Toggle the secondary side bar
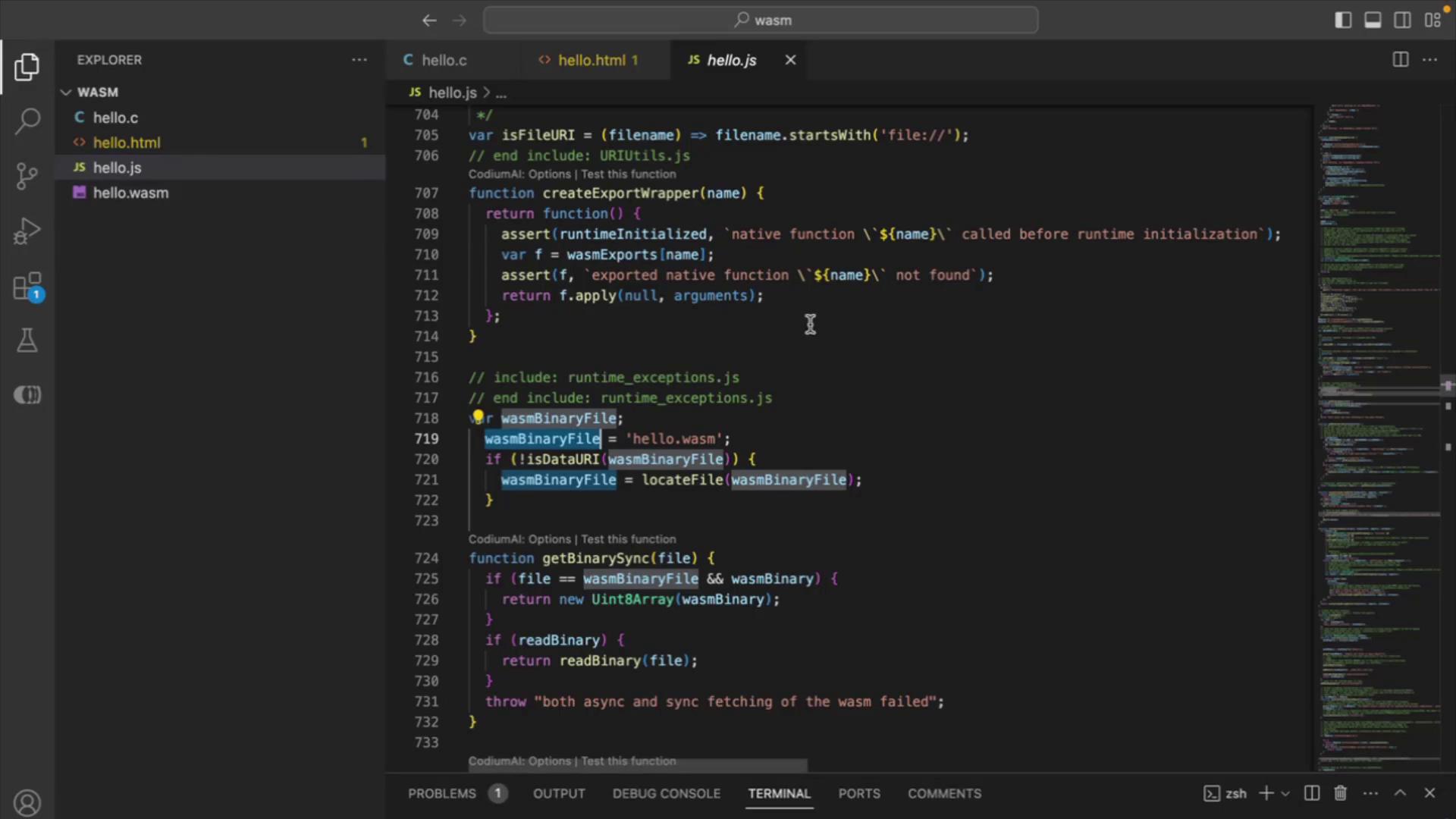The image size is (1456, 819). (1402, 20)
